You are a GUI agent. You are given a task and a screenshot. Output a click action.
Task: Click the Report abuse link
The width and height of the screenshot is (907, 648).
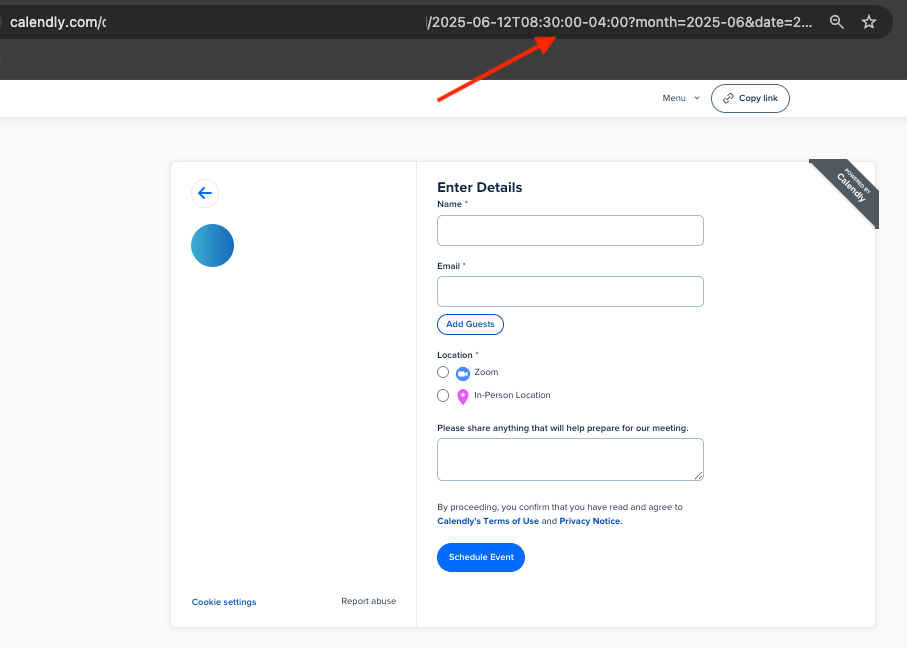[x=368, y=601]
